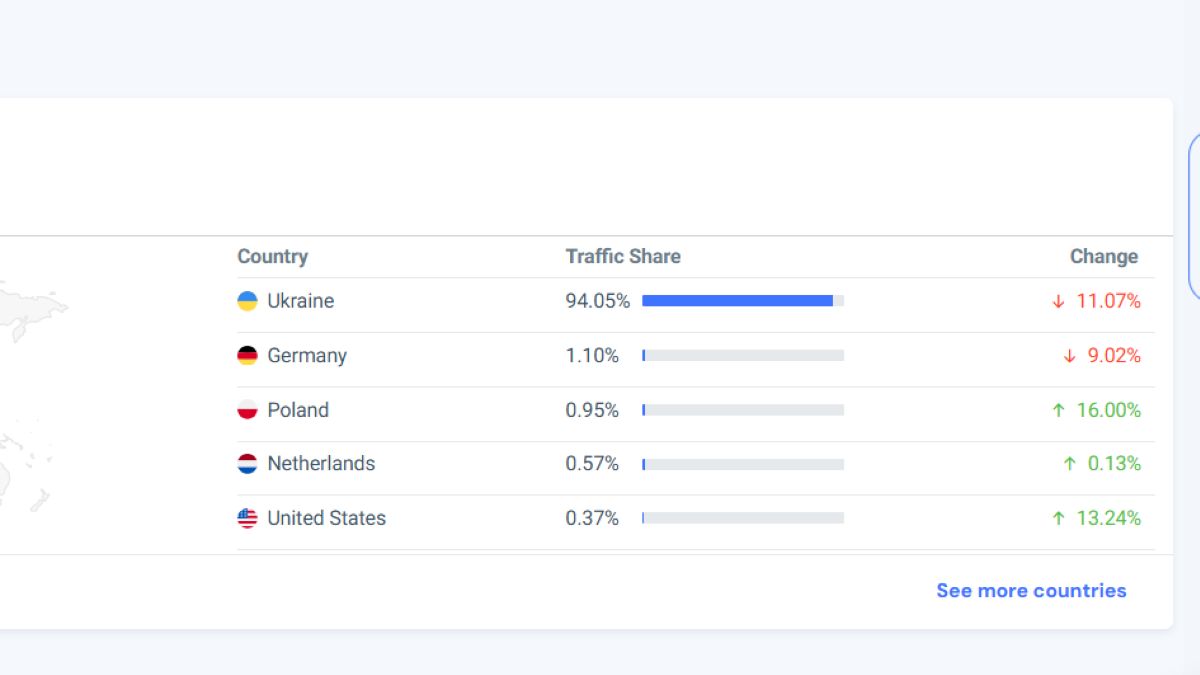Click the Country column header
This screenshot has width=1200, height=675.
(x=272, y=257)
